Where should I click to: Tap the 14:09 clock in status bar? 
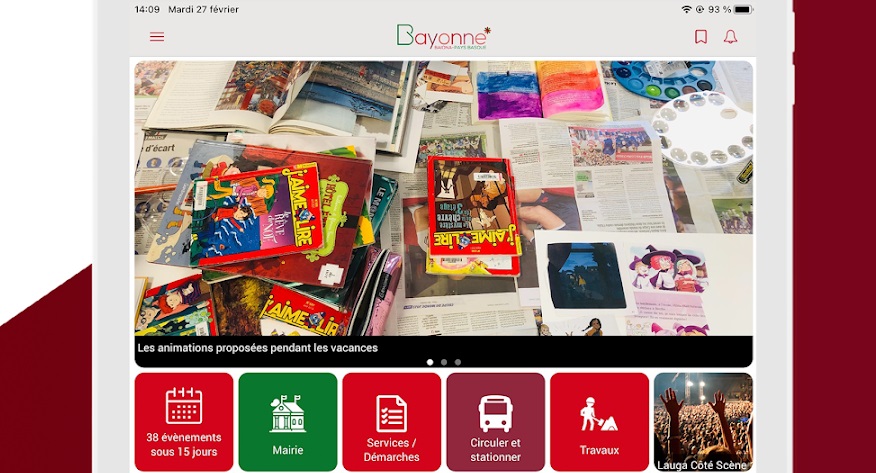click(x=147, y=9)
